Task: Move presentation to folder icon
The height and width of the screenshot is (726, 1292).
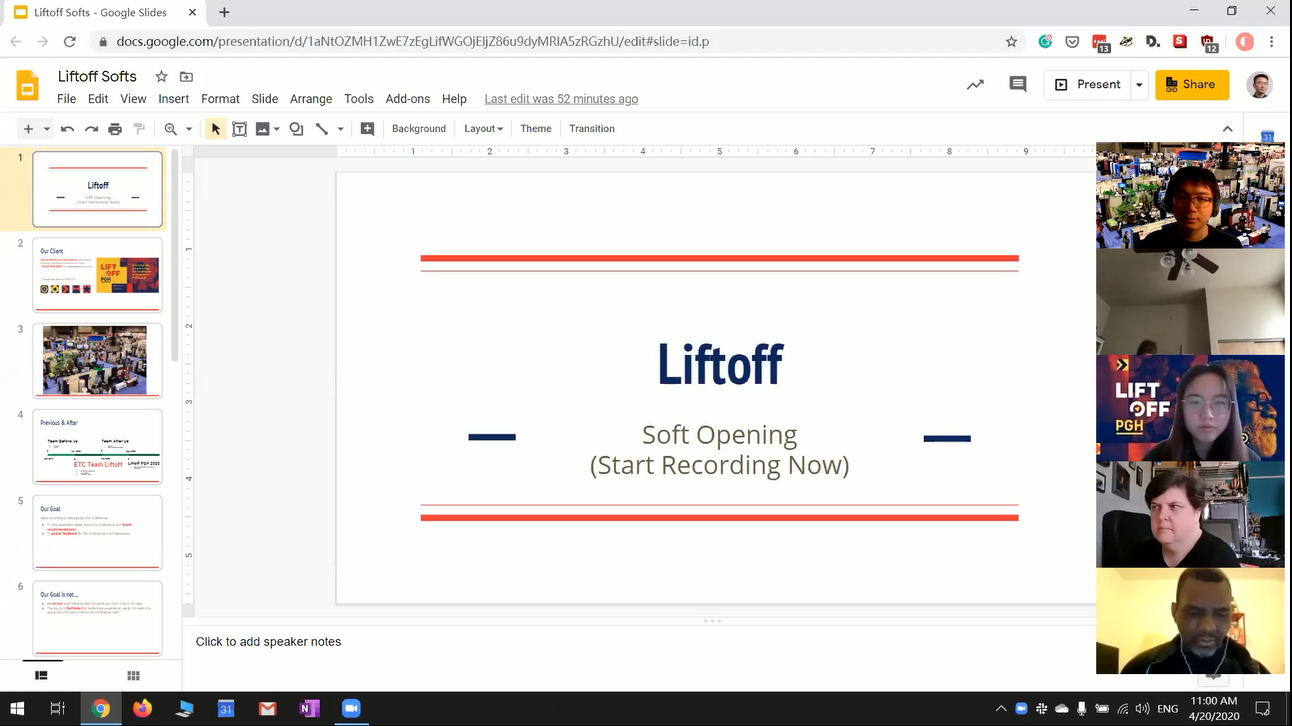Action: [x=186, y=77]
